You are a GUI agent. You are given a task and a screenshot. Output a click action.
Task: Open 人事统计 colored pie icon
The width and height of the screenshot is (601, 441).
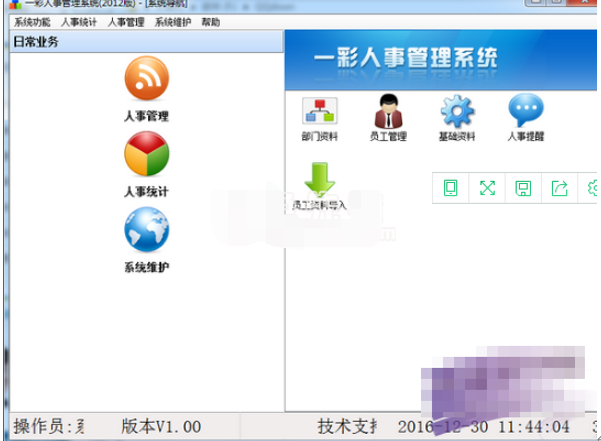(x=146, y=154)
